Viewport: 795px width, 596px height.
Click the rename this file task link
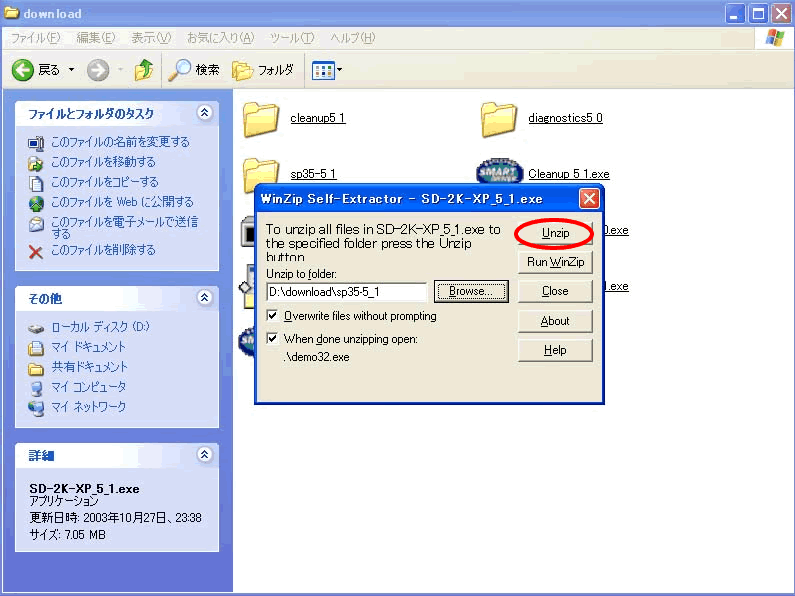[120, 142]
